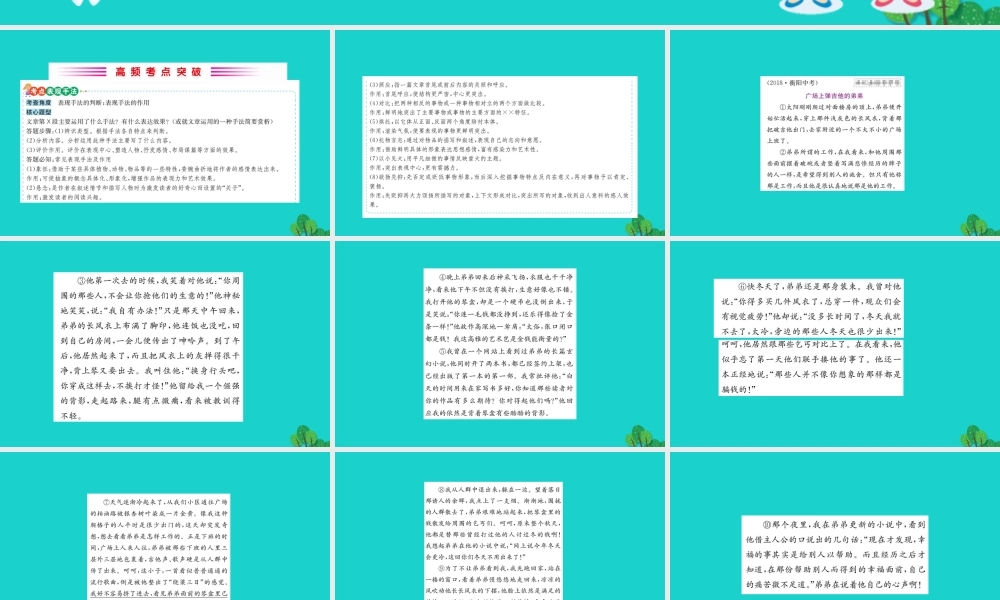Viewport: 1000px width, 600px height.
Task: Click the passage title 广场上弹吉他的弟弟
Action: pos(834,96)
